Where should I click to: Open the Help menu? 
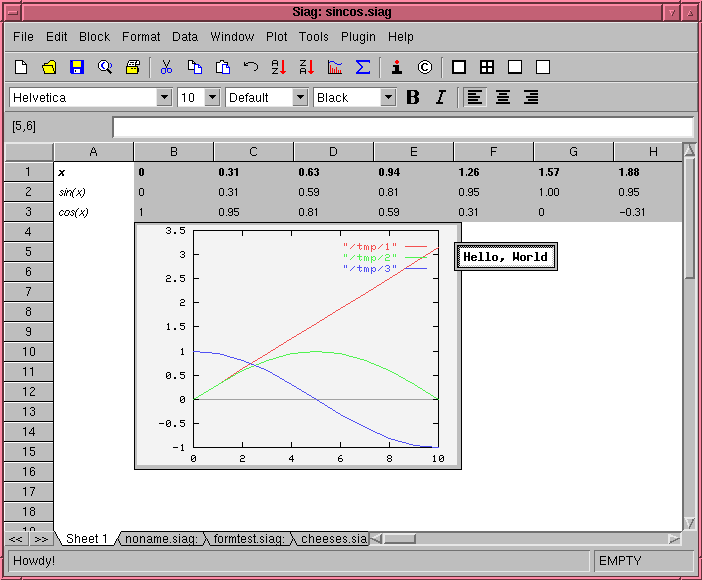click(x=401, y=37)
